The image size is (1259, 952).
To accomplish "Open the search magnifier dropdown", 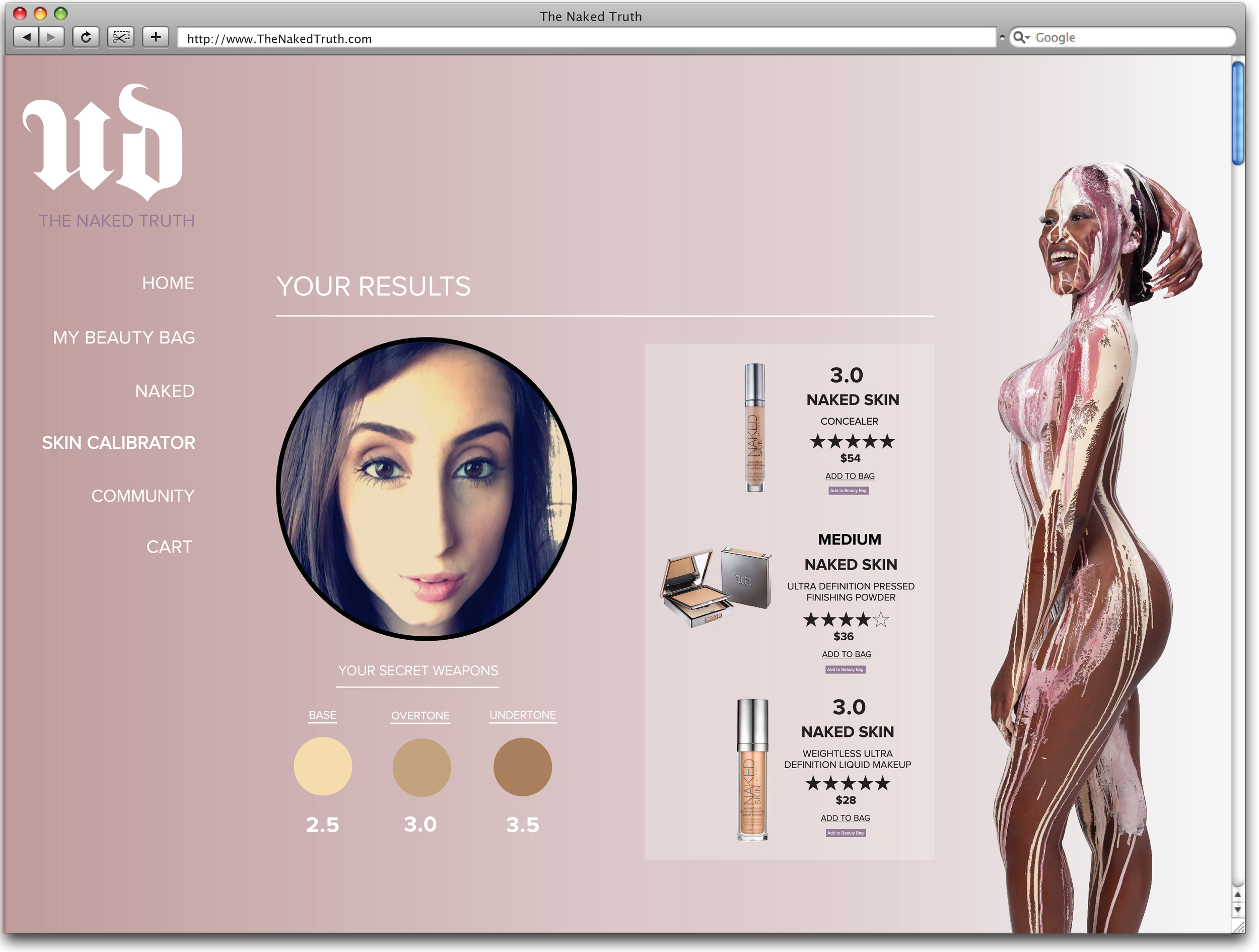I will coord(1022,38).
